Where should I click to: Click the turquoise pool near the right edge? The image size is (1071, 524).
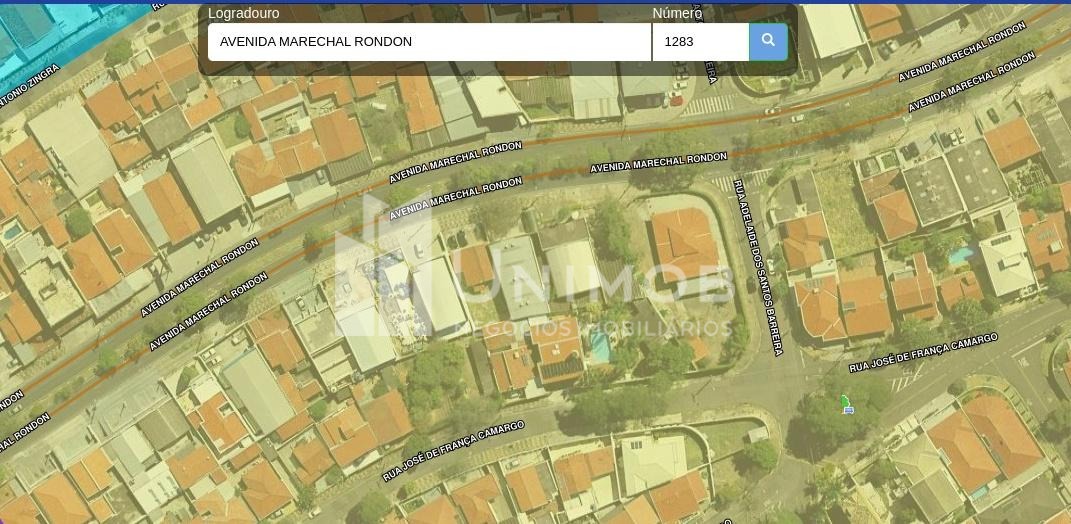pos(961,255)
